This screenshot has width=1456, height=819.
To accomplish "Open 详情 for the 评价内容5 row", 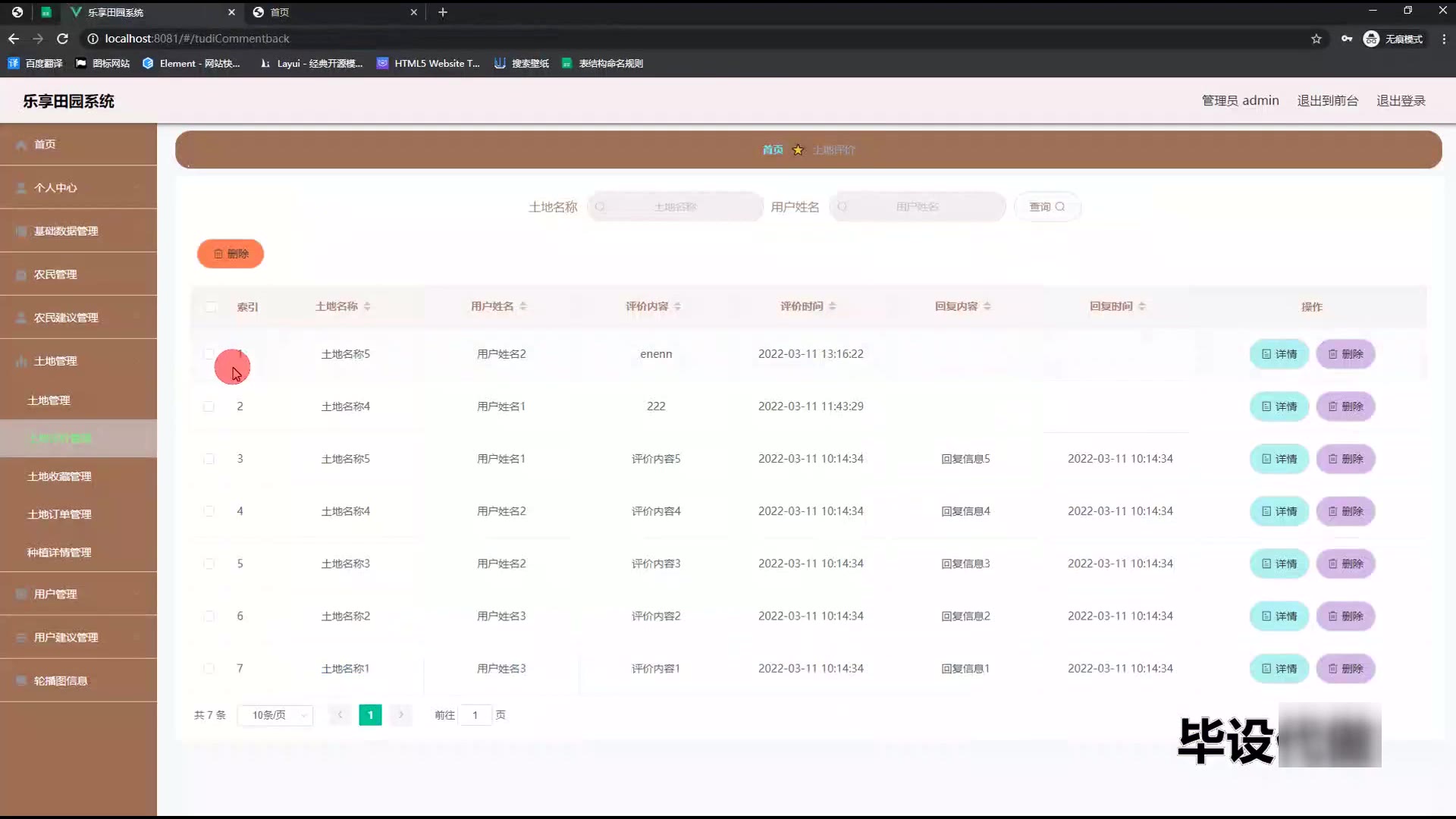I will pos(1279,459).
